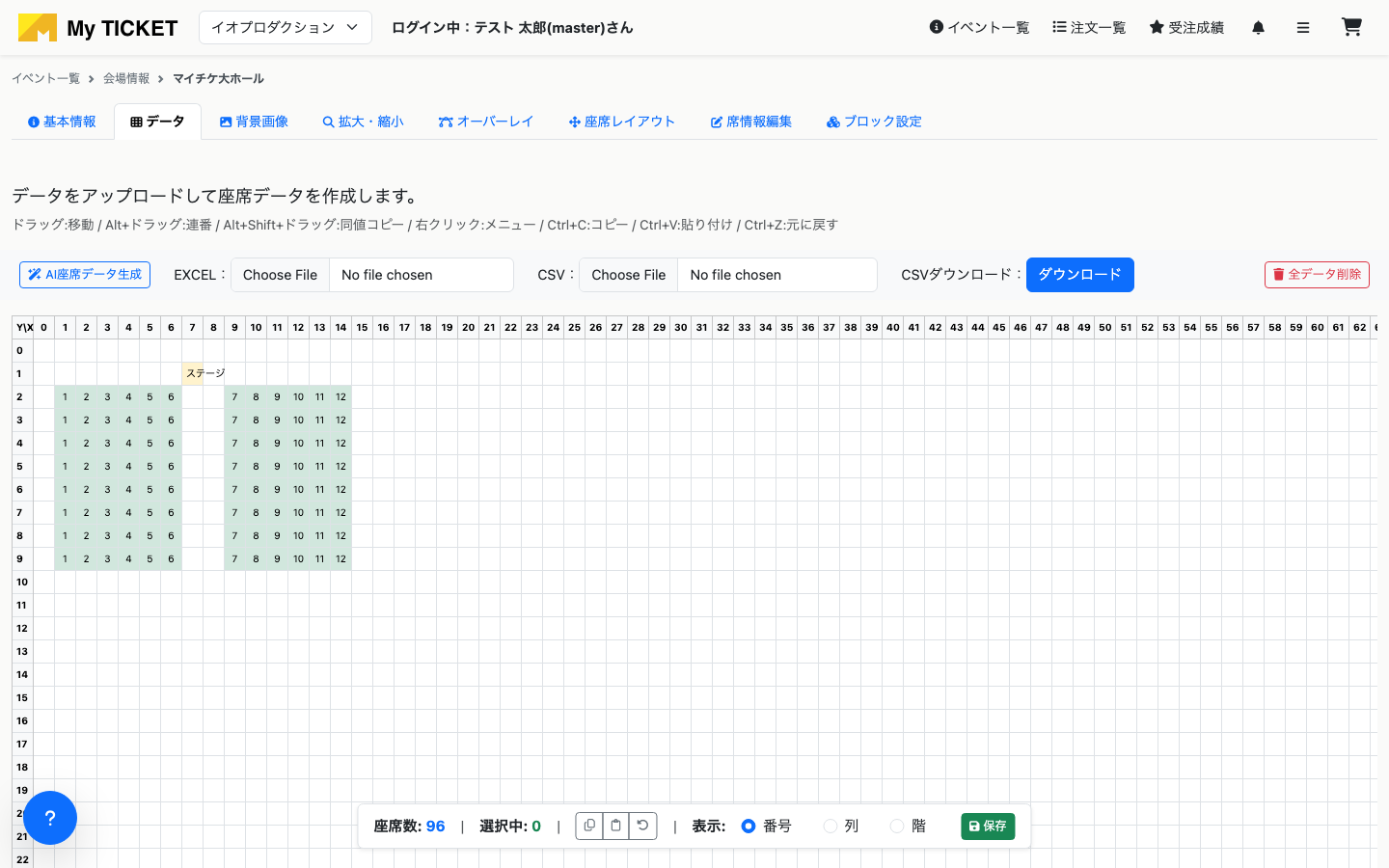1389x868 pixels.
Task: Click the 選択中: 0 selection count
Action: coord(510,827)
